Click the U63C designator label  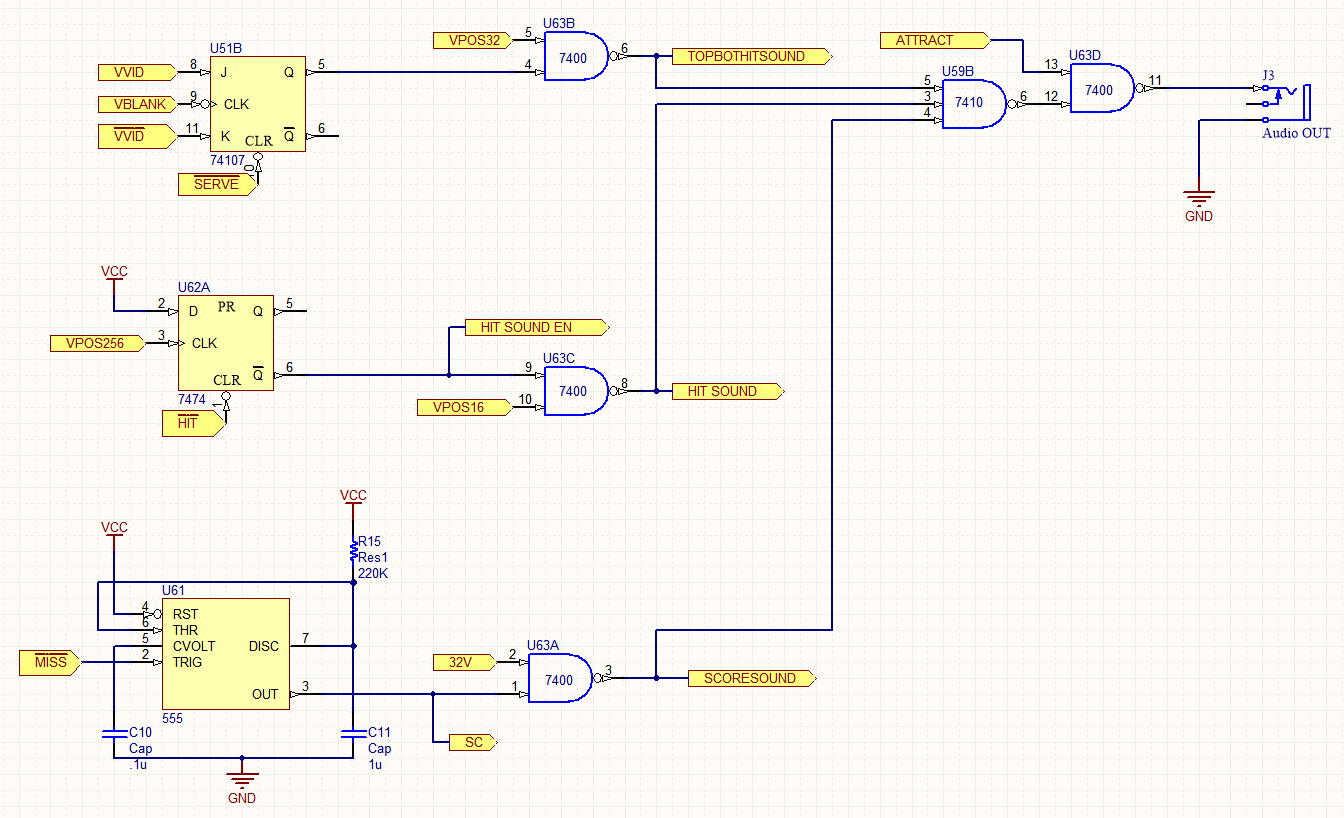click(x=560, y=358)
